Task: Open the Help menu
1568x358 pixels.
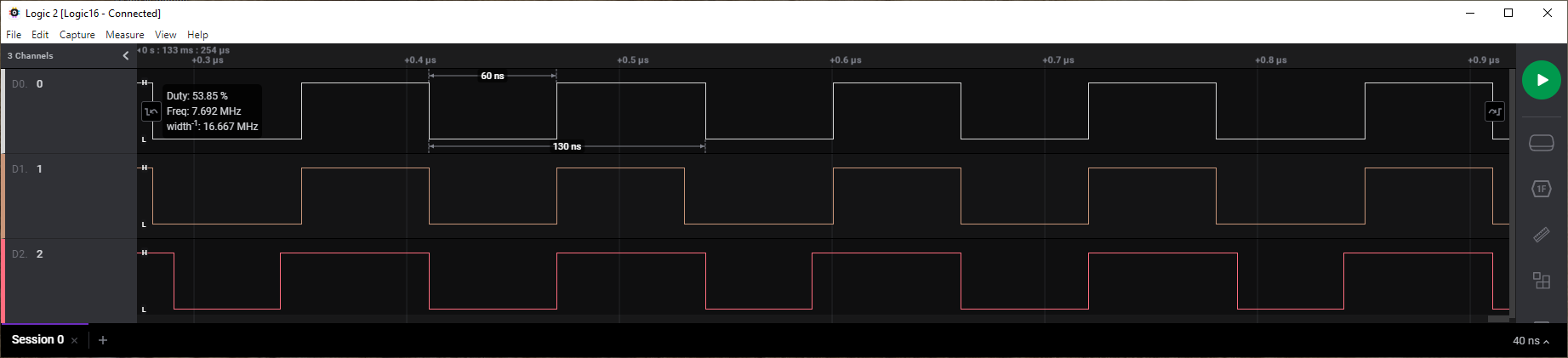Action: point(197,35)
